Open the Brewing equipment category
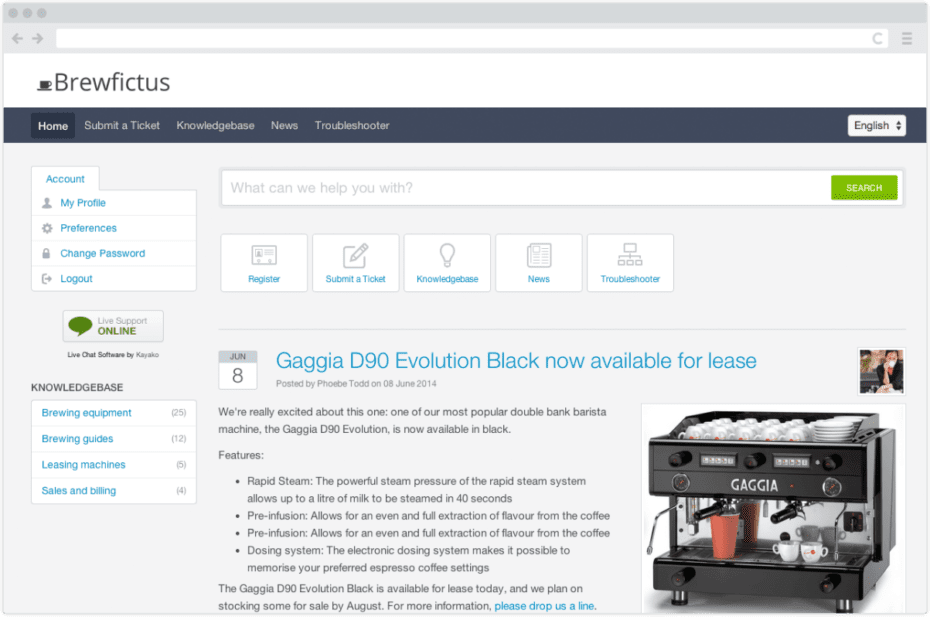The height and width of the screenshot is (620, 930). pyautogui.click(x=87, y=413)
